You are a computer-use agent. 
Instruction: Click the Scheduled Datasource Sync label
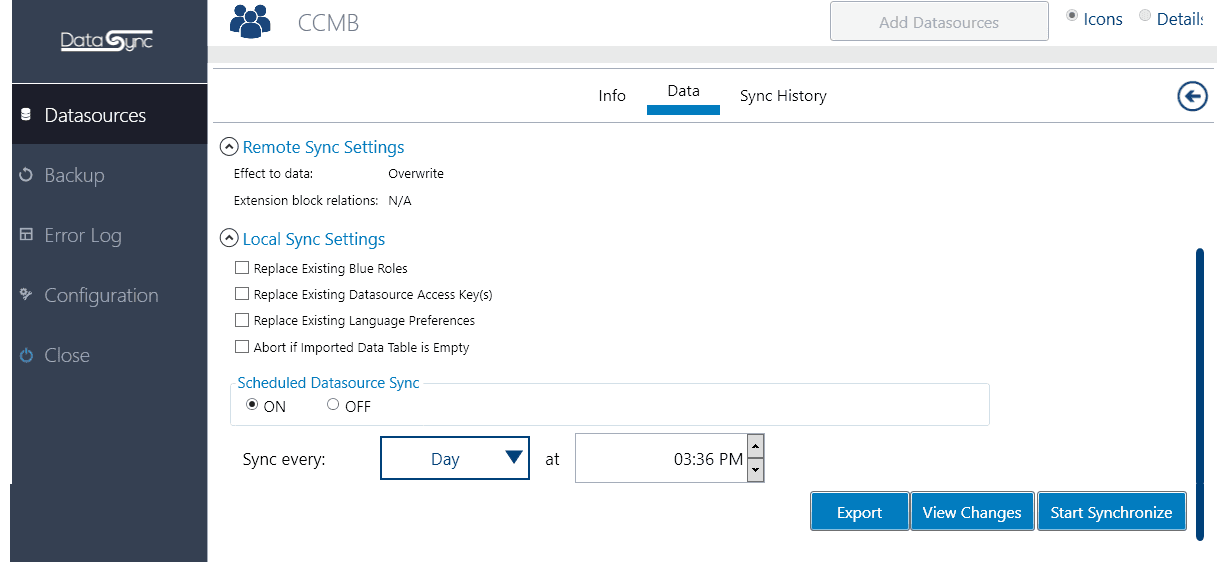click(329, 383)
